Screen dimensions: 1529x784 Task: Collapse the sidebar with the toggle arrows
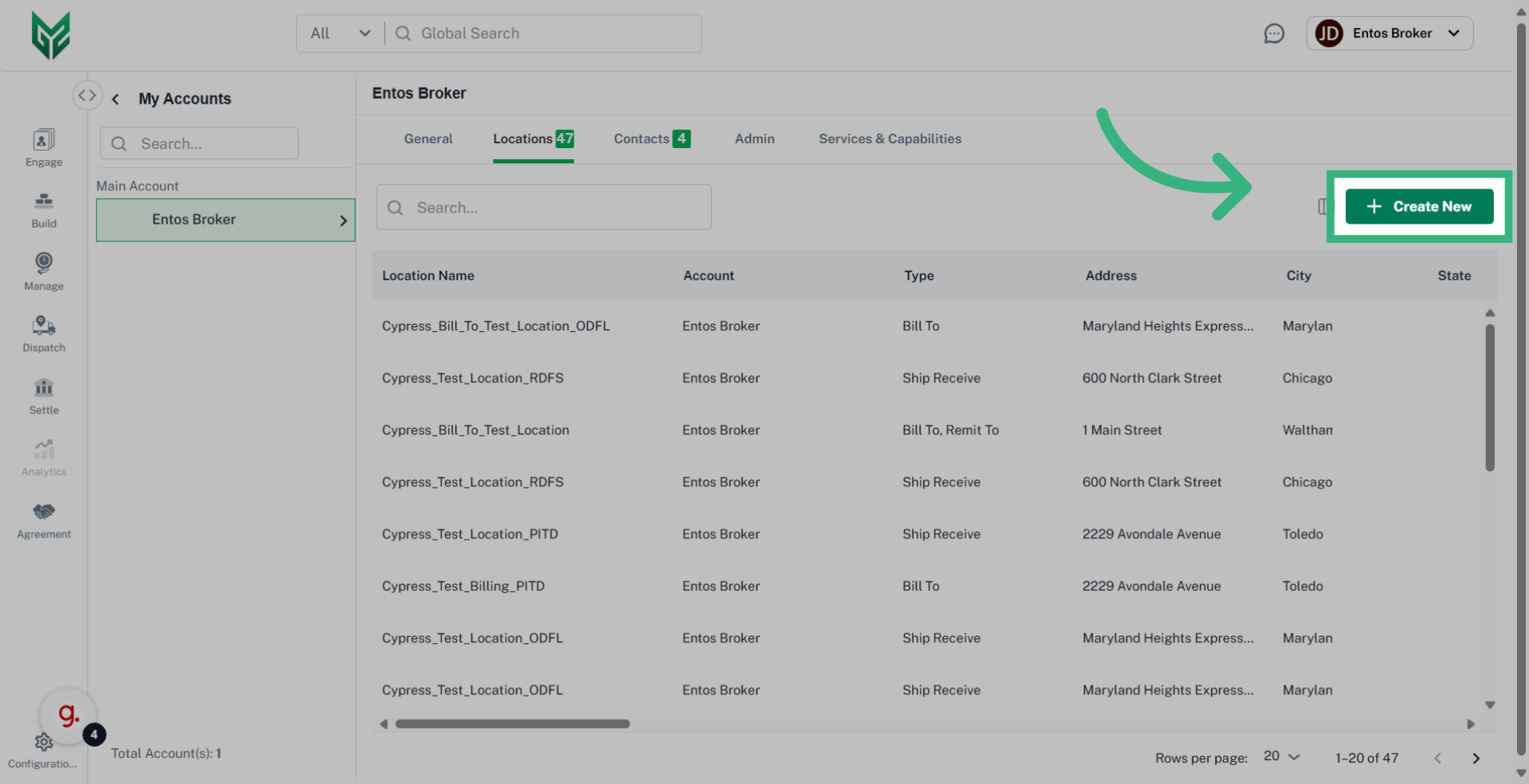[x=87, y=95]
